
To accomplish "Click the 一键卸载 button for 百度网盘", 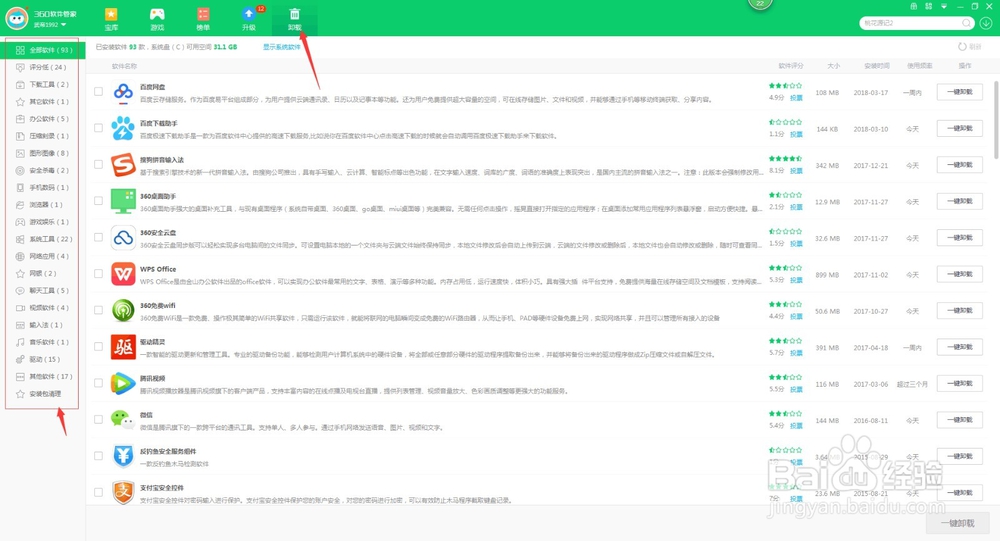I will [959, 92].
